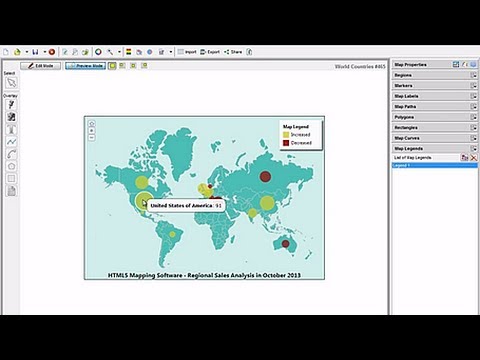
Task: Open the Map Properties panel header
Action: click(435, 65)
